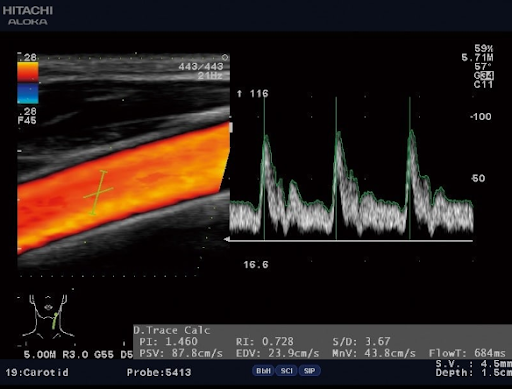This screenshot has width=512, height=389.
Task: Click the Hitachi Aloka logo
Action: tap(28, 15)
